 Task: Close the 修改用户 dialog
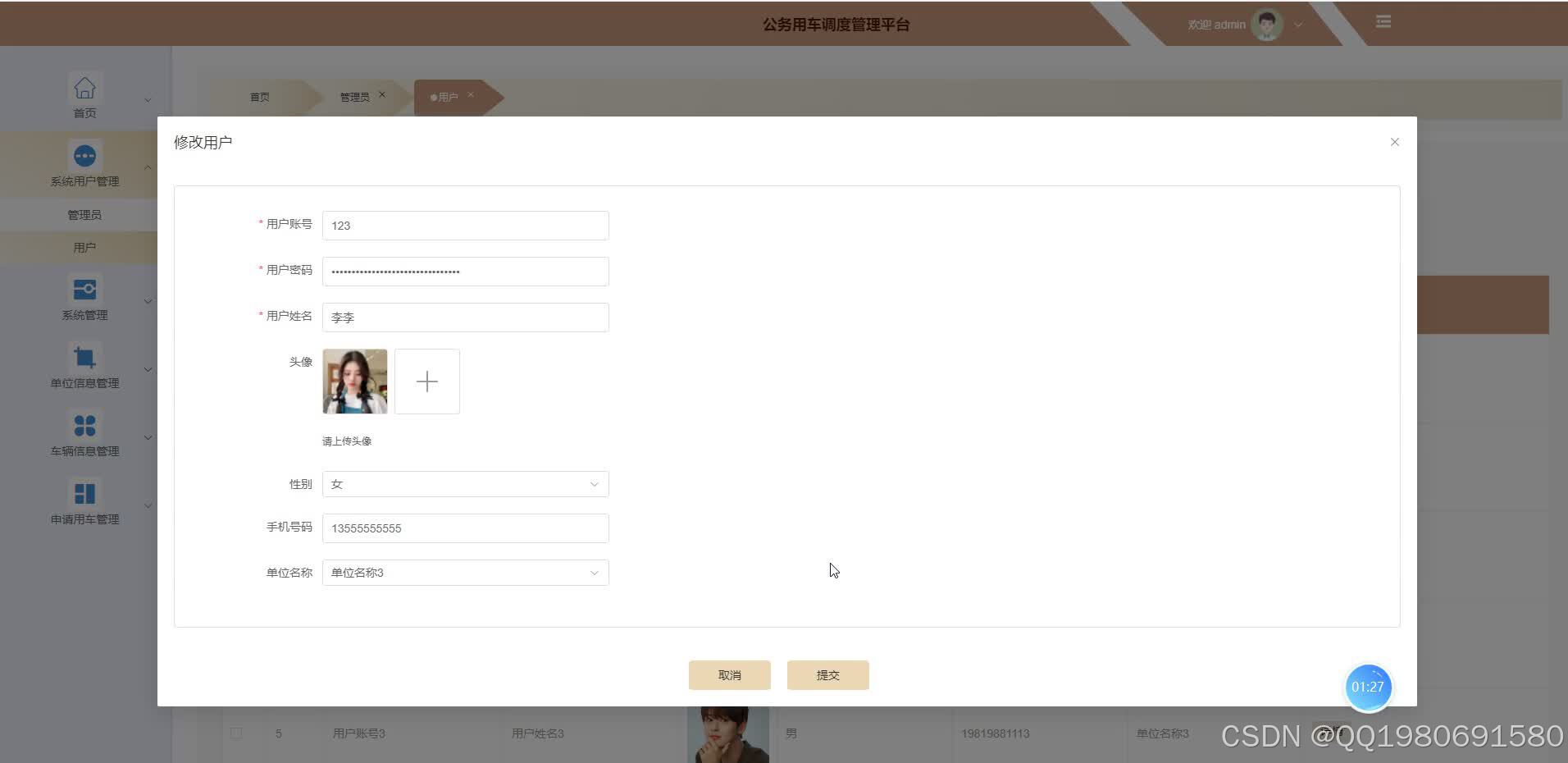1393,141
